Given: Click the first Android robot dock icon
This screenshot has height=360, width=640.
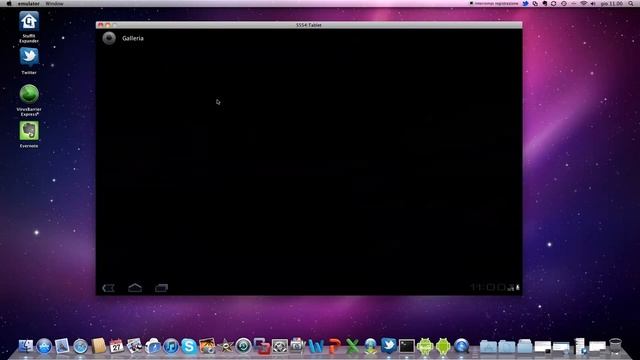Looking at the screenshot, I should coord(425,347).
